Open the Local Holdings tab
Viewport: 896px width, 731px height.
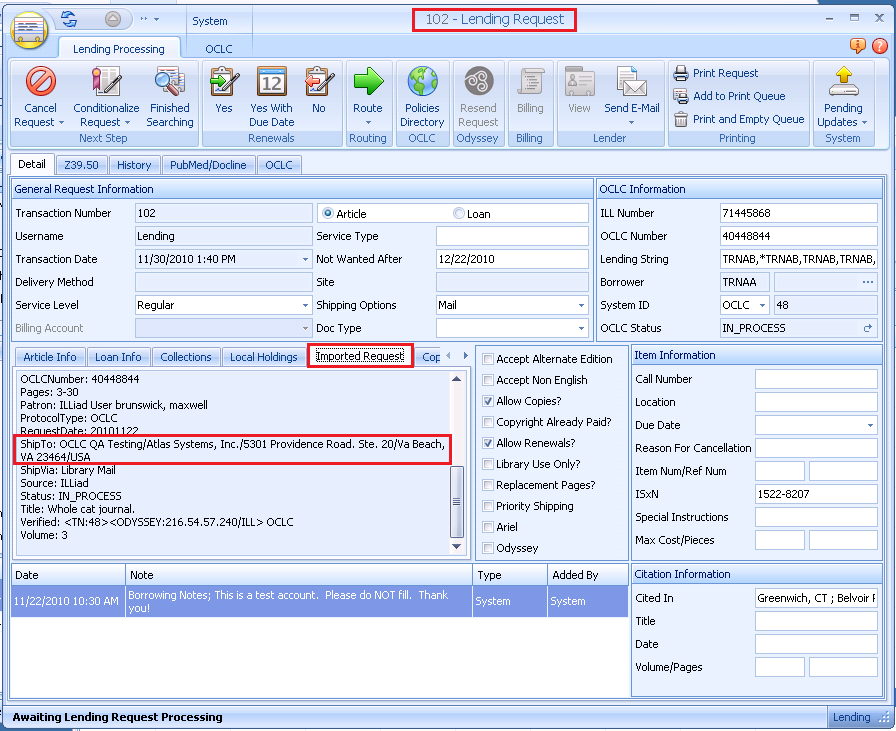pos(263,357)
